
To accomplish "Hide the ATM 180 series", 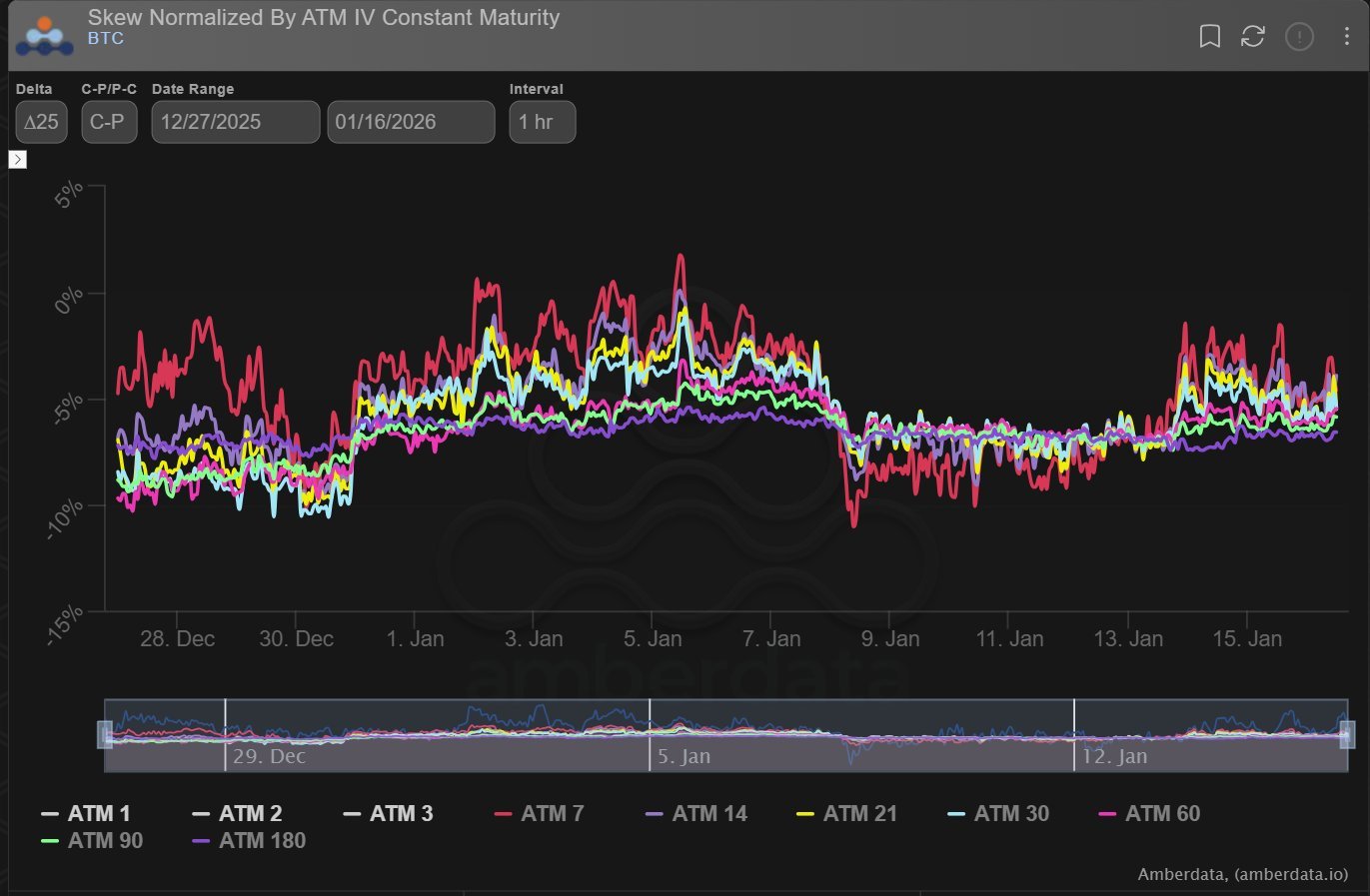I will point(249,841).
